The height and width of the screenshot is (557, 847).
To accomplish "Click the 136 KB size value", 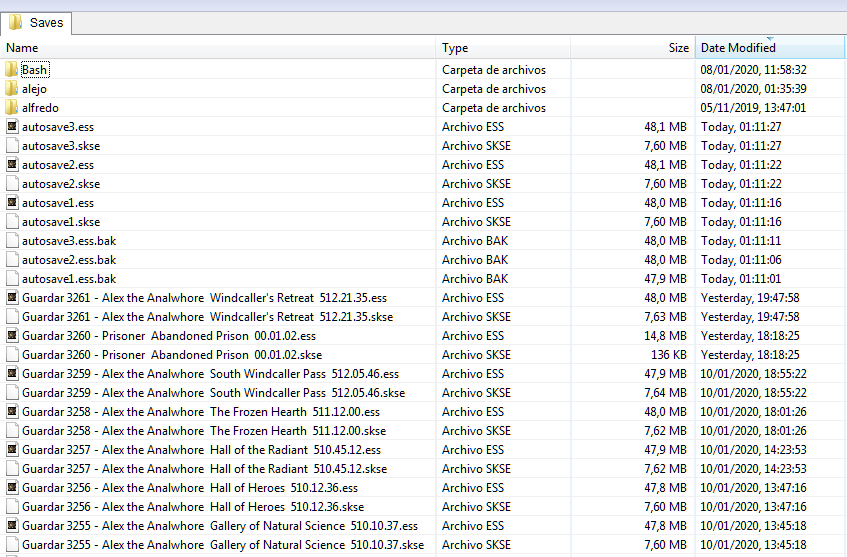I will [x=669, y=354].
